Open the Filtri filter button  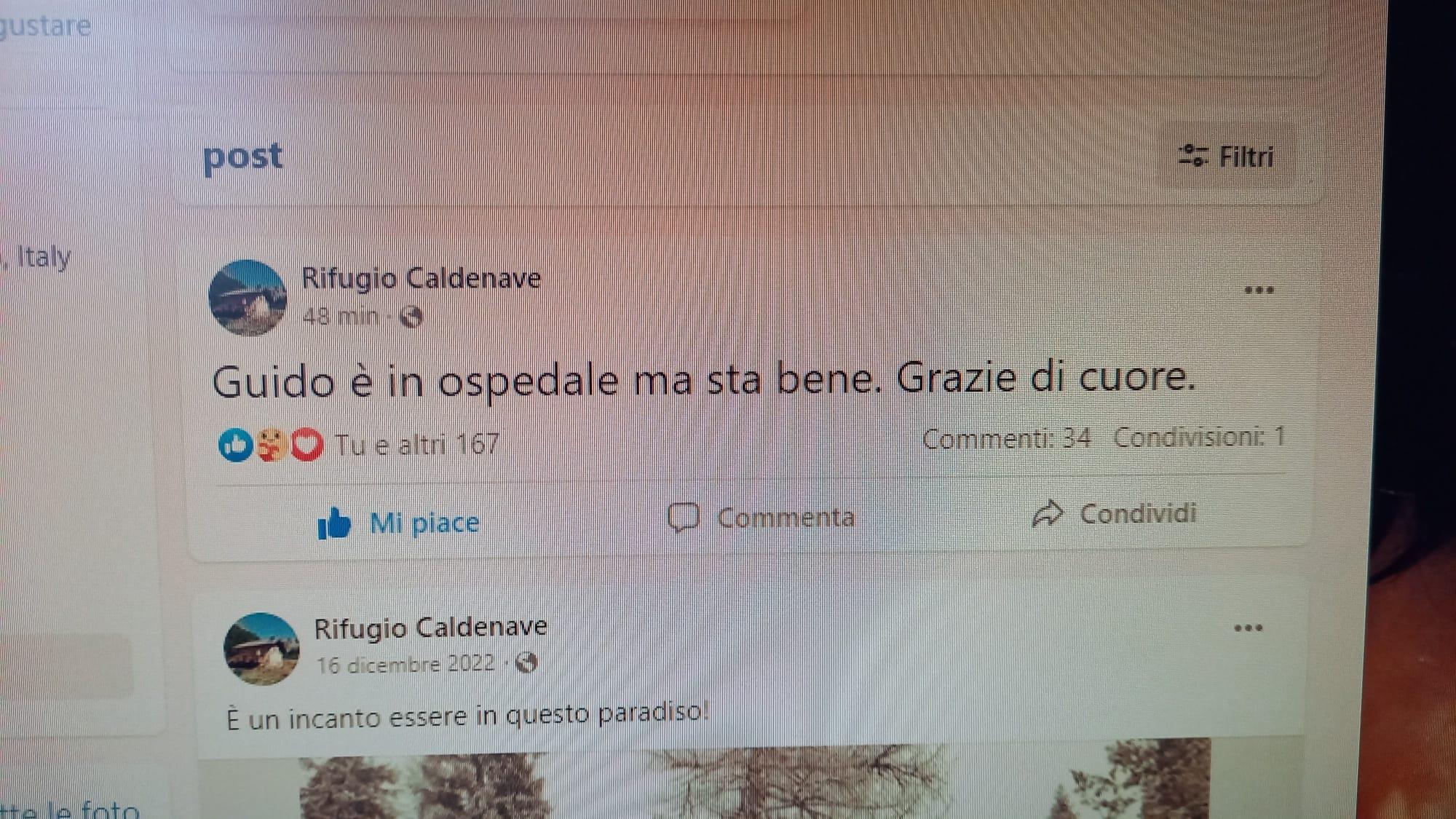(1227, 157)
